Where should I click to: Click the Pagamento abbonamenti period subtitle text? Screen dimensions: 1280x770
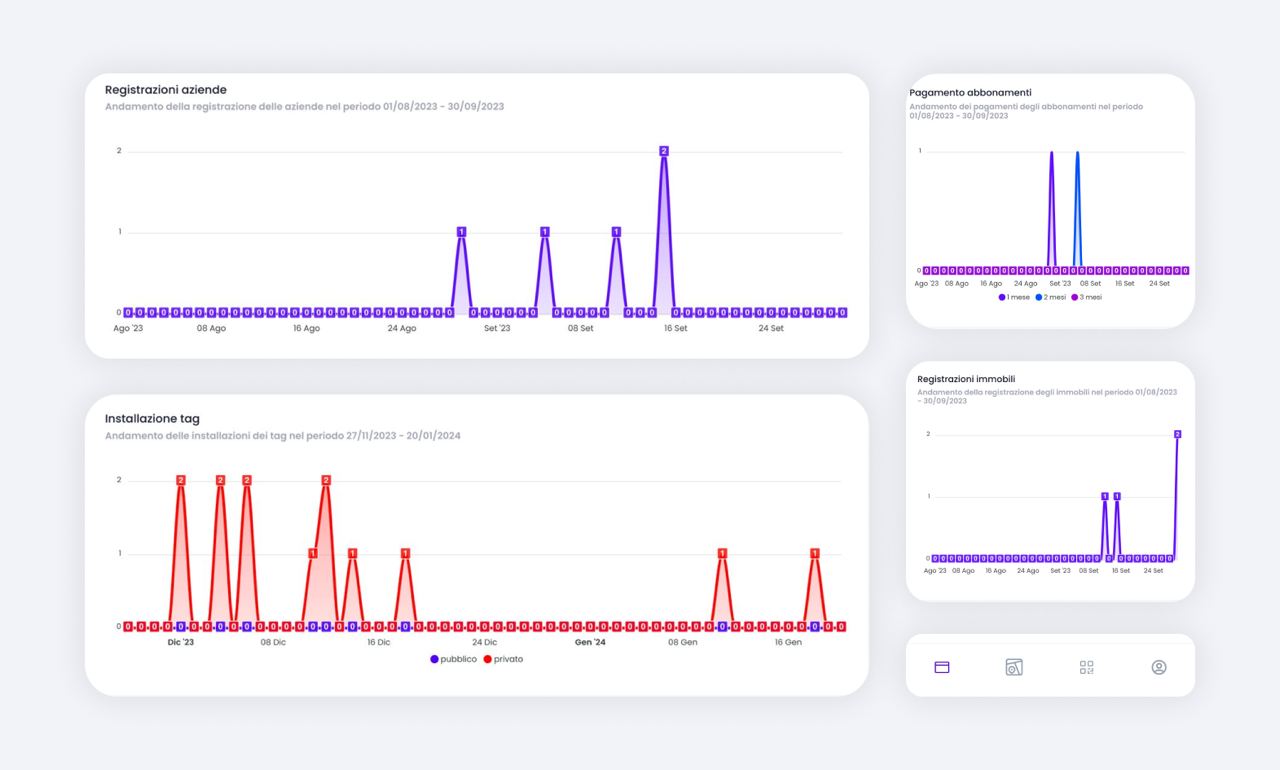click(1026, 111)
